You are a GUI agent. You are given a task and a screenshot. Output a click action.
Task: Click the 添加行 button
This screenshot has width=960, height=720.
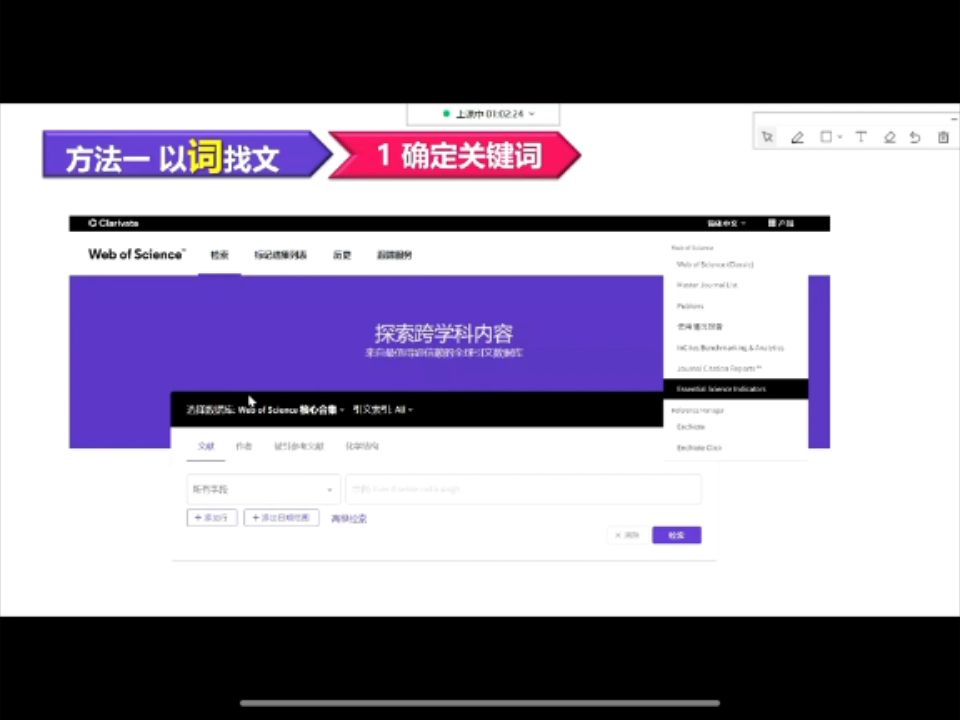212,518
